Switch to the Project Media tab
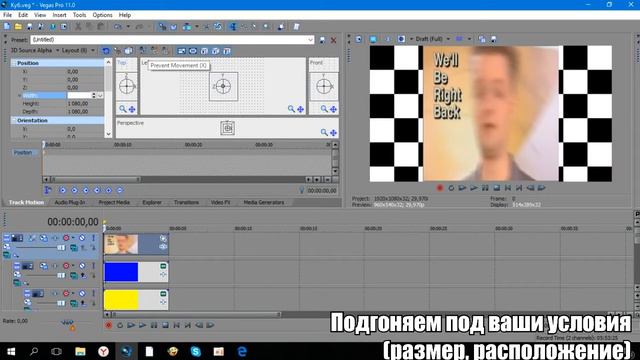640x360 pixels. [x=114, y=202]
